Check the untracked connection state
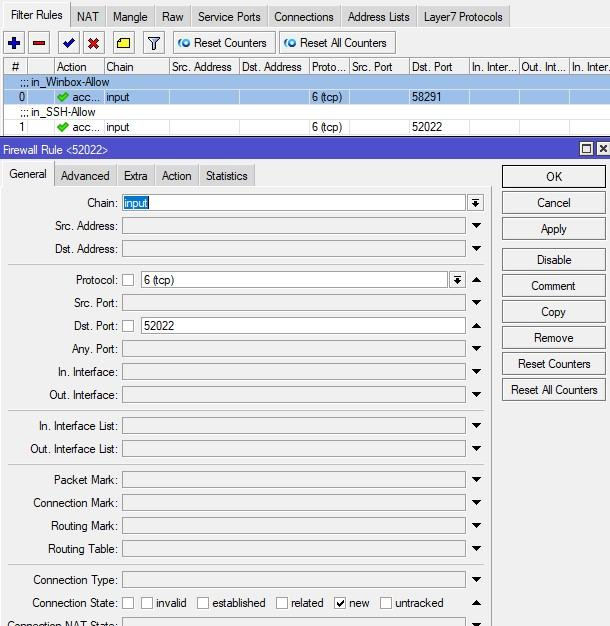 [x=386, y=603]
